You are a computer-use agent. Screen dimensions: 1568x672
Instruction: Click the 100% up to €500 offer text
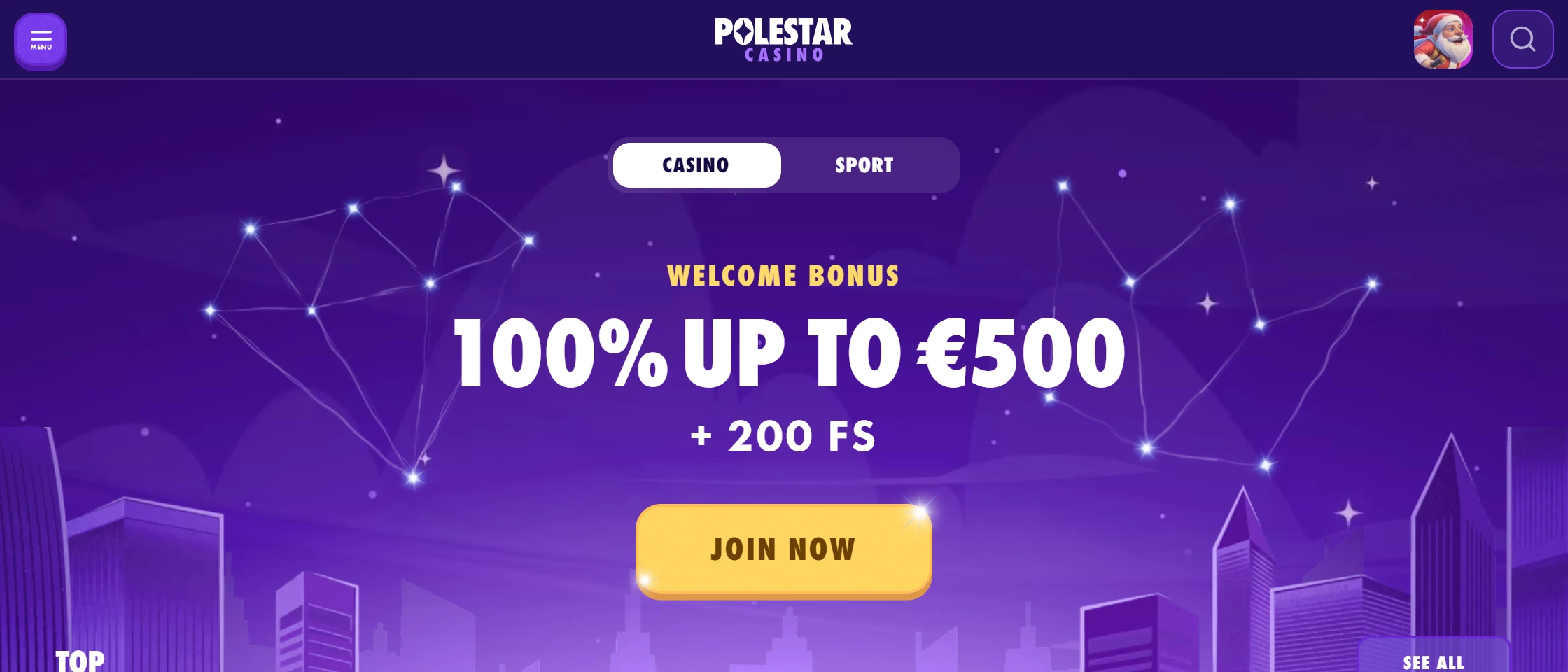point(789,352)
